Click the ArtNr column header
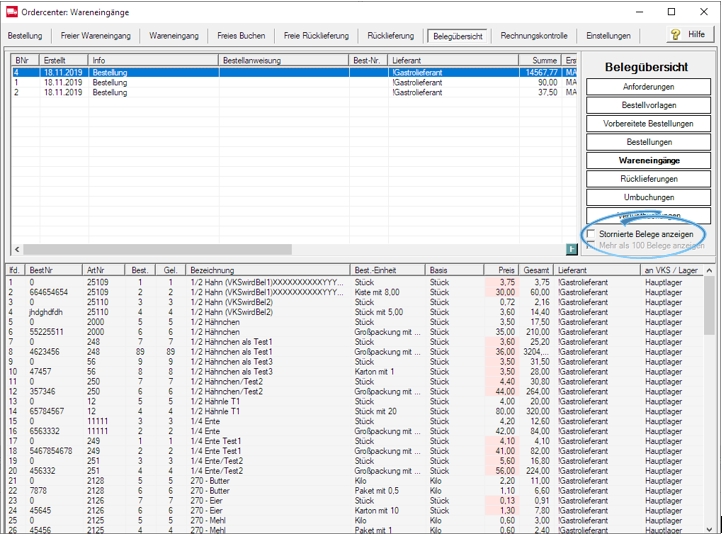Image resolution: width=722 pixels, height=537 pixels. [x=104, y=270]
